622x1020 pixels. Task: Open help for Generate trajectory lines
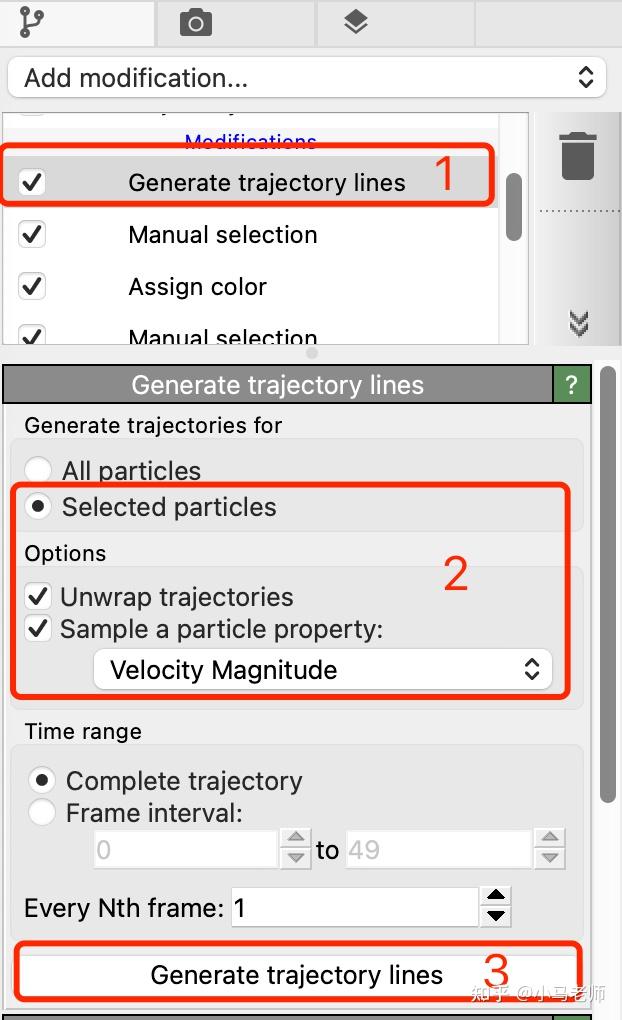pyautogui.click(x=571, y=385)
